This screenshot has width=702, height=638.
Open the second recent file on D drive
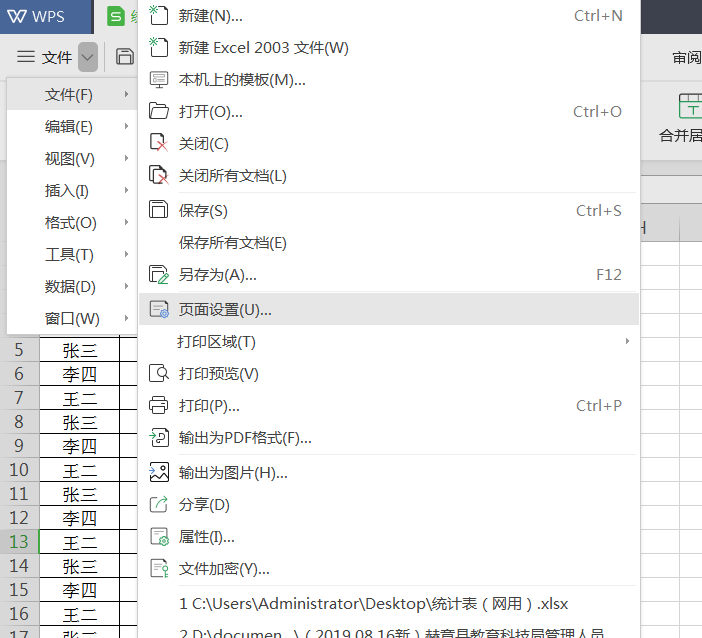coord(389,630)
